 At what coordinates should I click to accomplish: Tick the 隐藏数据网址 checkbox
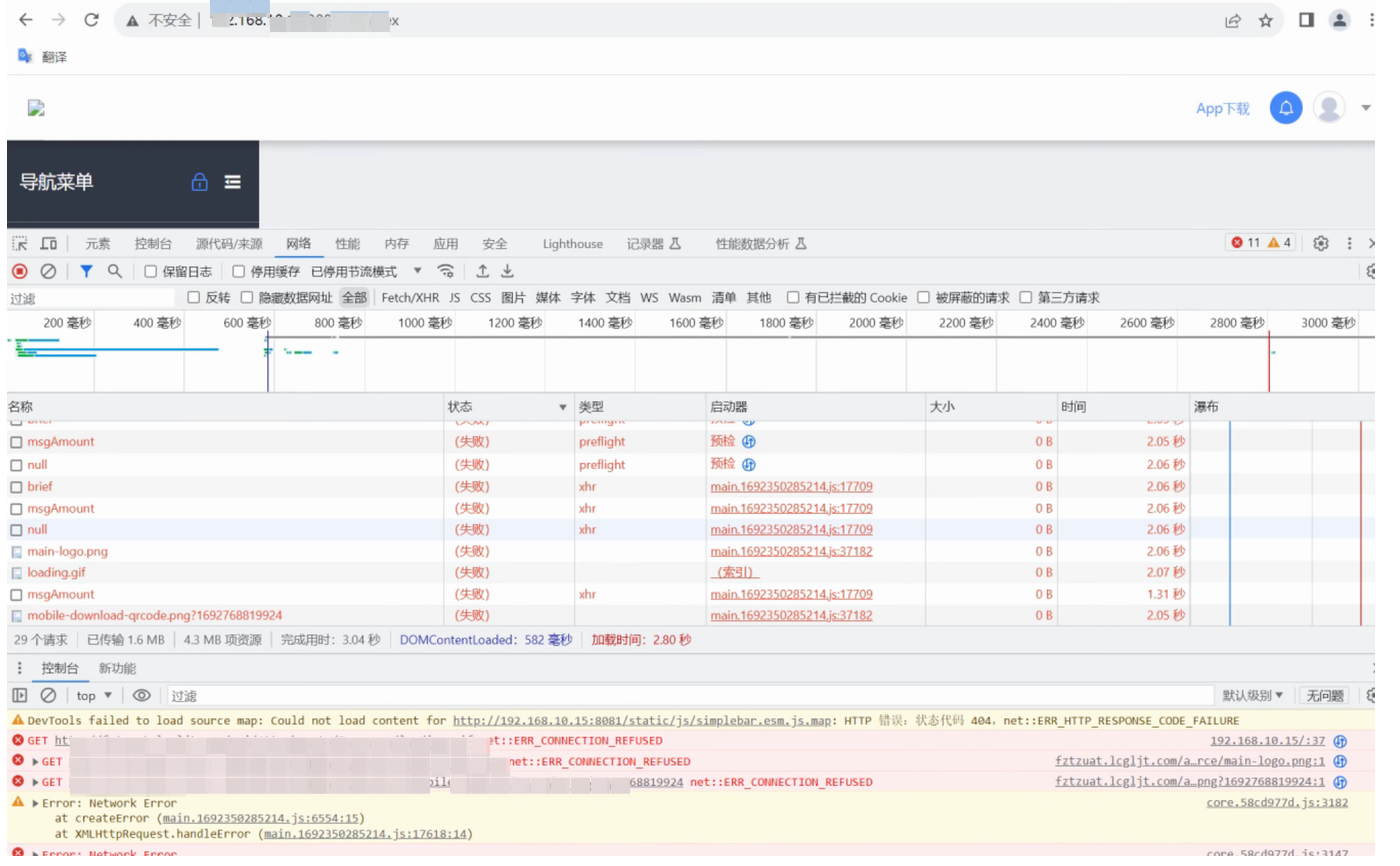tap(247, 297)
